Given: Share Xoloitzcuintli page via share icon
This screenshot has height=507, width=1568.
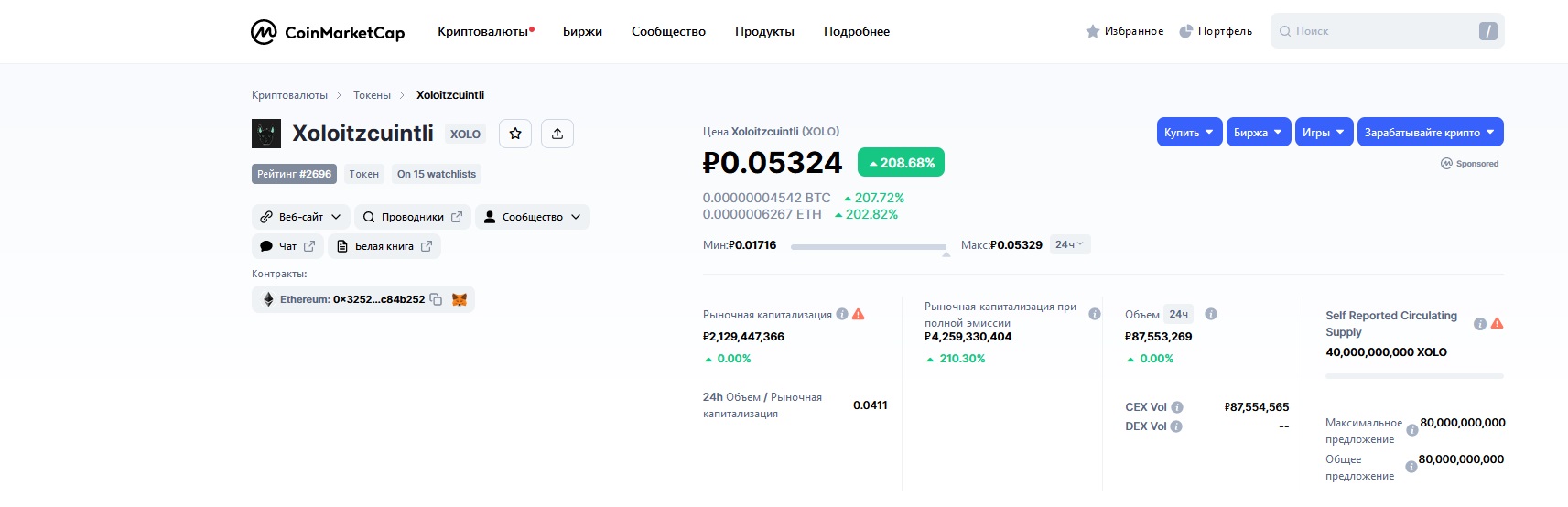Looking at the screenshot, I should [557, 134].
